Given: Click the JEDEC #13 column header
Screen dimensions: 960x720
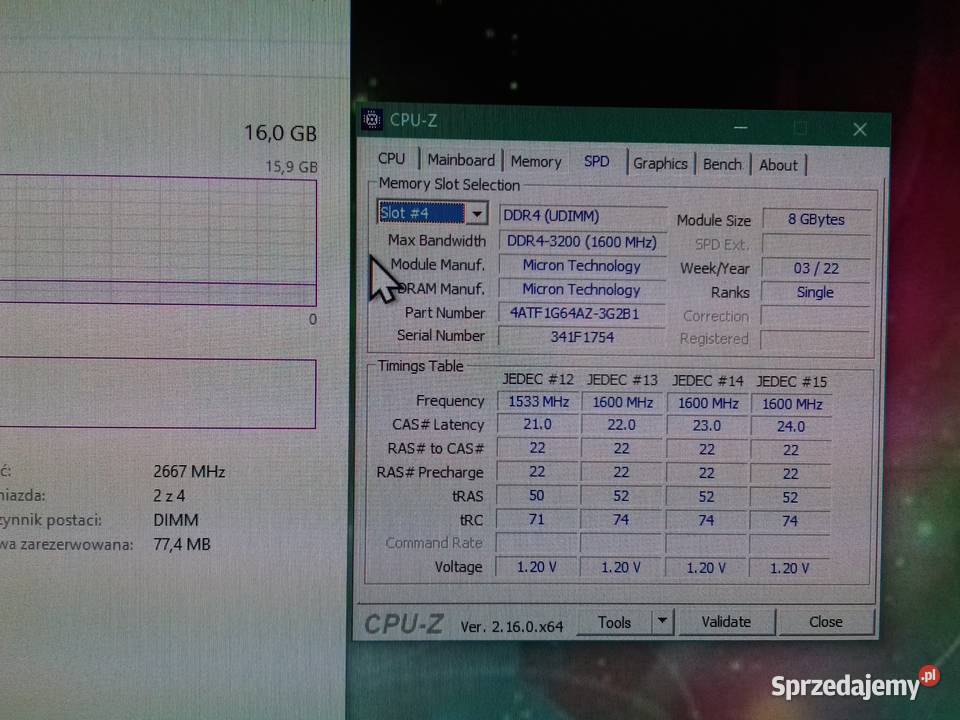Looking at the screenshot, I should [622, 380].
